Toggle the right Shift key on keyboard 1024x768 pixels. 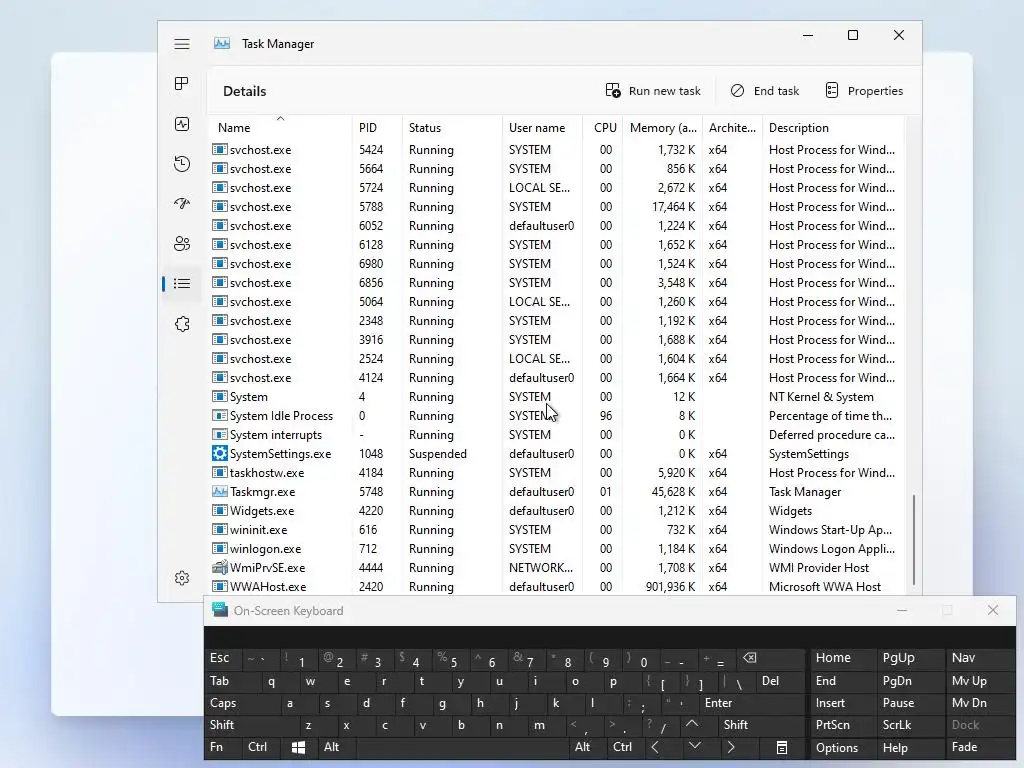[761, 725]
